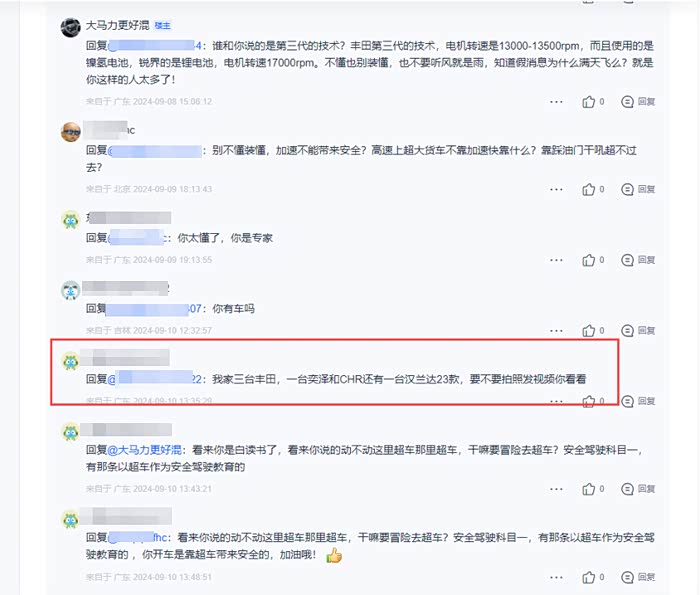Like the 别不懂装懂 comment from 北京

coord(593,190)
